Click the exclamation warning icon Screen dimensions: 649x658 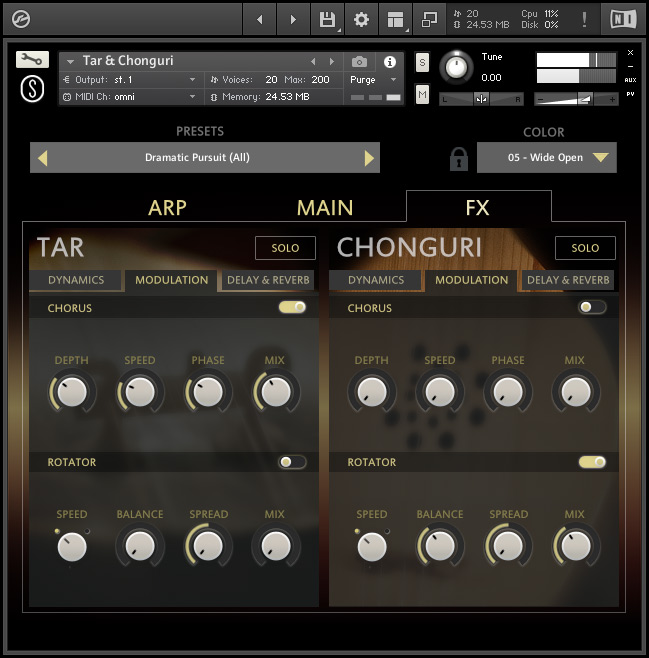pos(584,19)
